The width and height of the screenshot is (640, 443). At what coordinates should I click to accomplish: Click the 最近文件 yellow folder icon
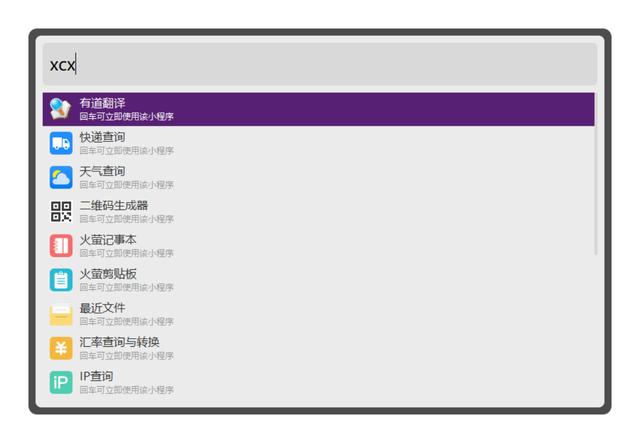(x=61, y=314)
